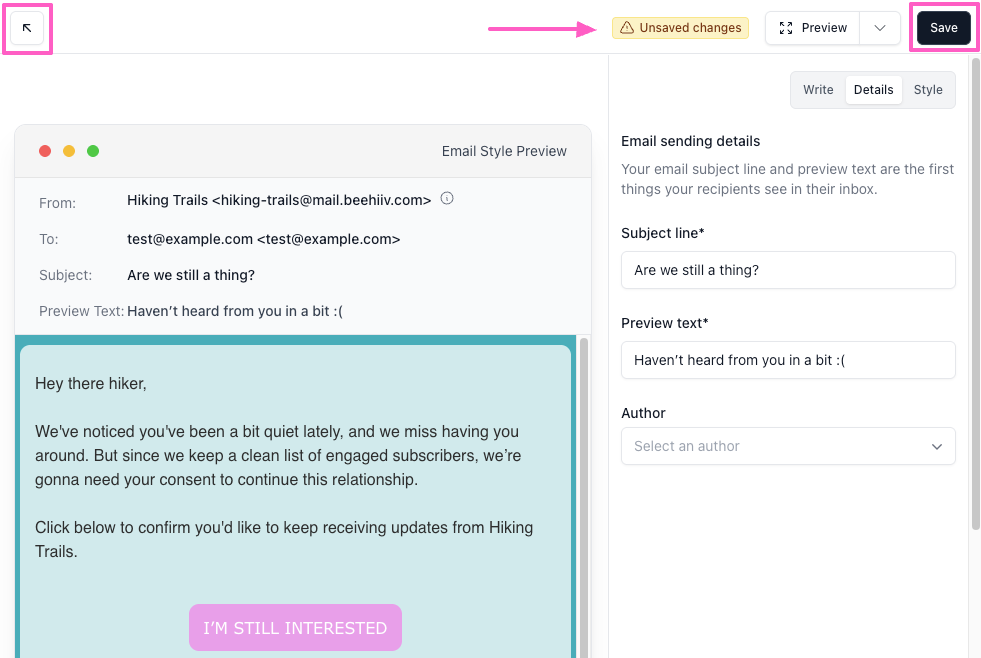Switch to the Write tab
The height and width of the screenshot is (658, 981).
click(x=818, y=90)
